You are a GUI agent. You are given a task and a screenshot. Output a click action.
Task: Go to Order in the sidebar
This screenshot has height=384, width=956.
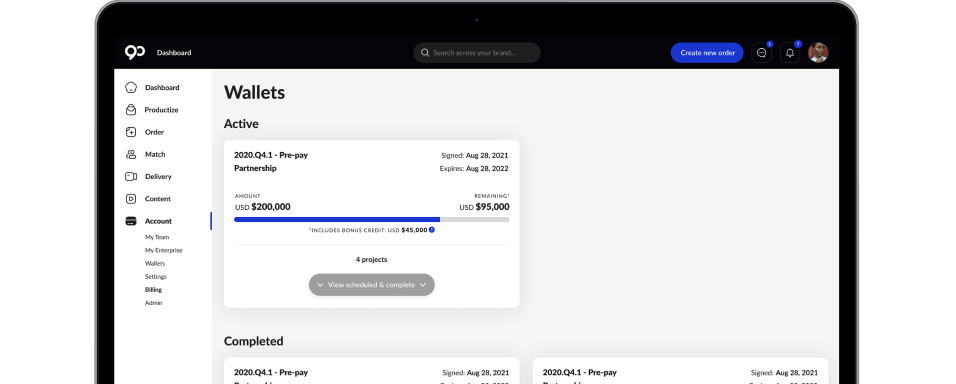pyautogui.click(x=154, y=132)
